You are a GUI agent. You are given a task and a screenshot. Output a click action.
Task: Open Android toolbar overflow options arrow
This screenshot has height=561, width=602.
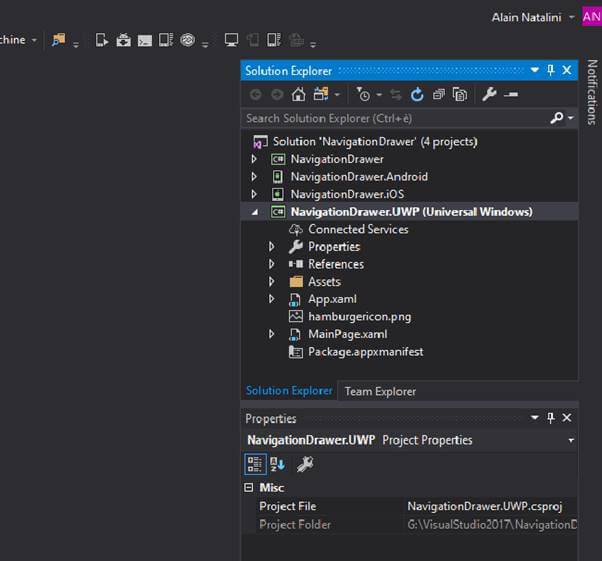205,45
